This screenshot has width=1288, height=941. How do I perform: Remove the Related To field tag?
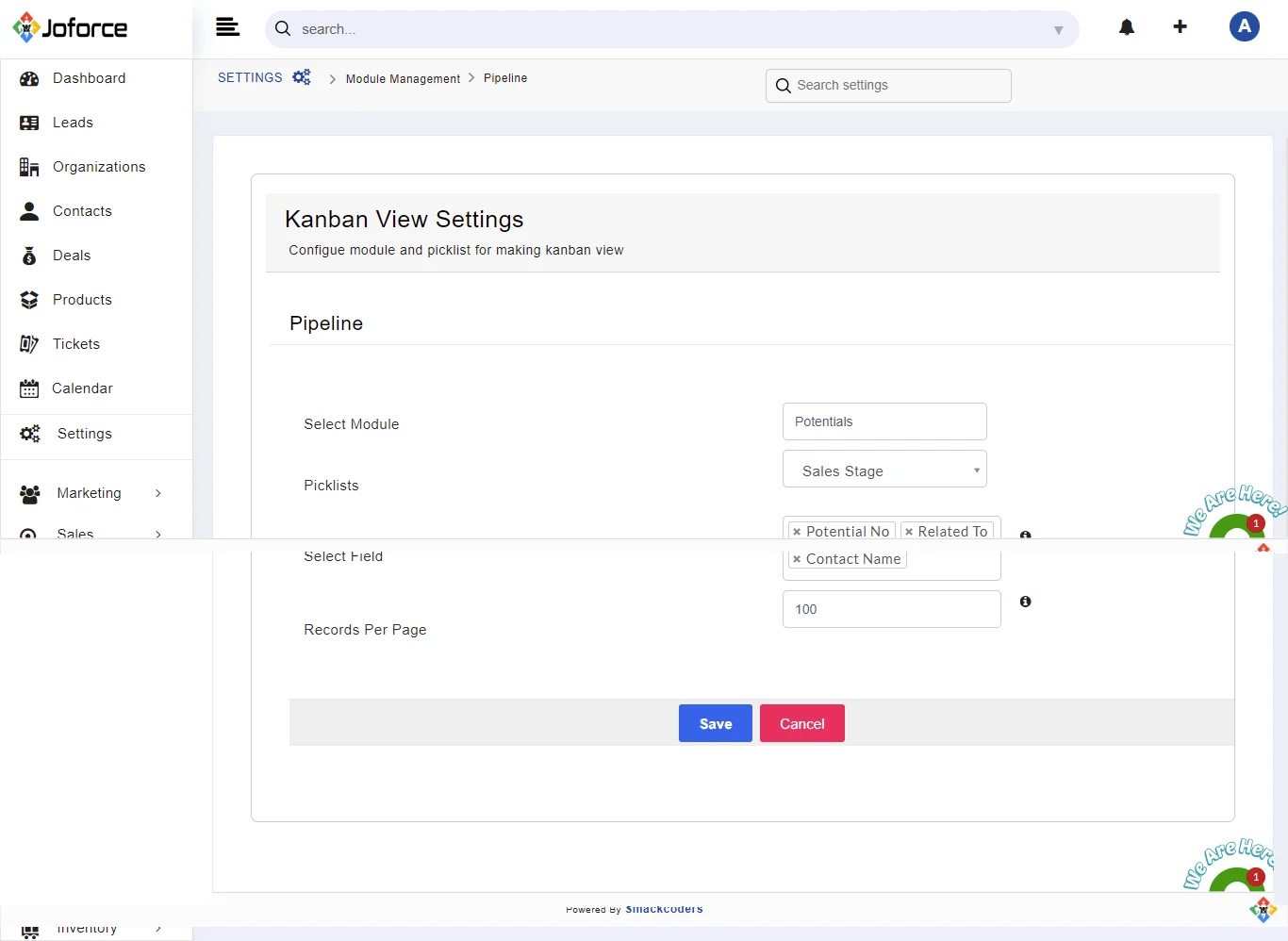(909, 532)
